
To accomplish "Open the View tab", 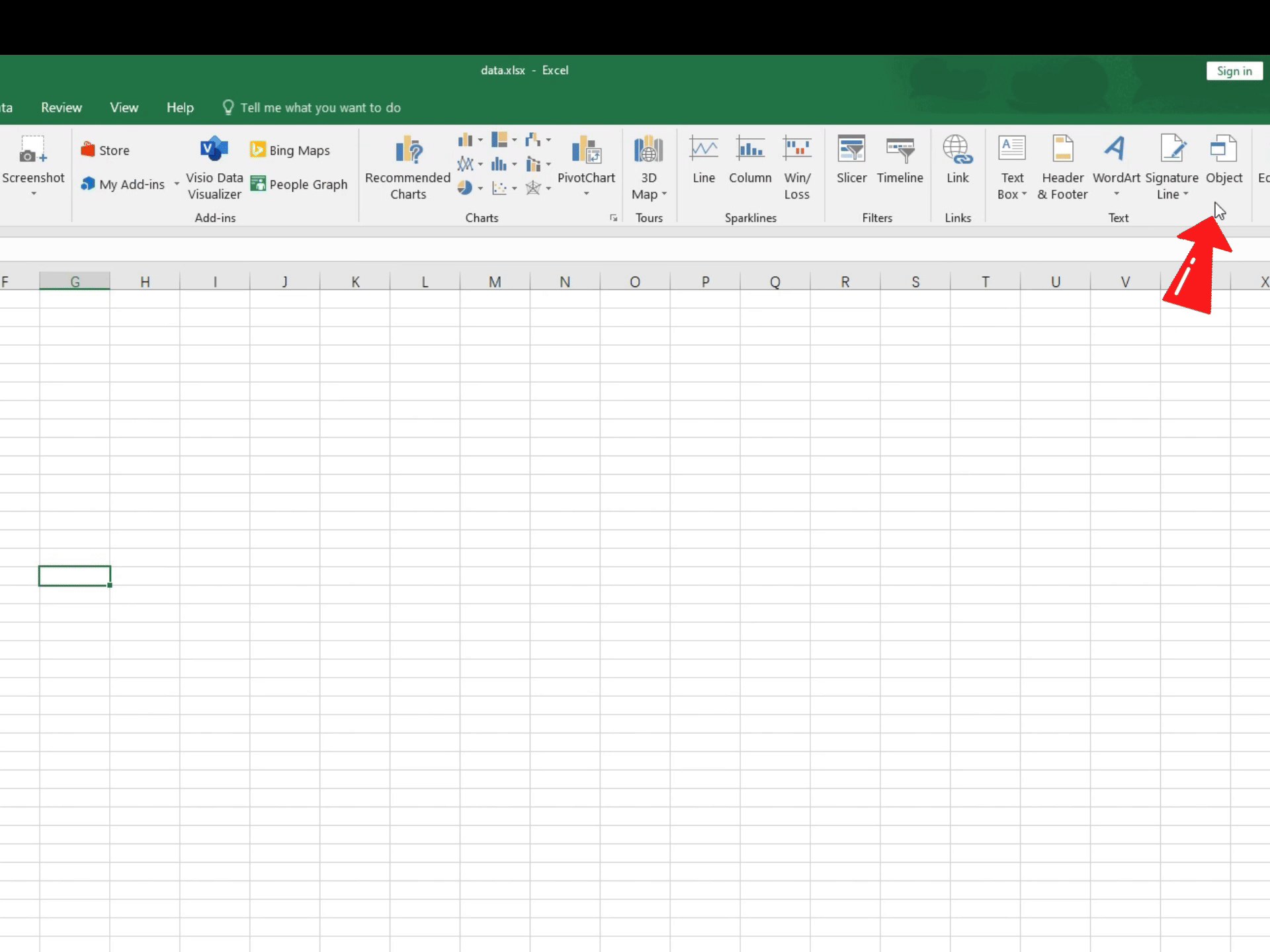I will point(124,108).
